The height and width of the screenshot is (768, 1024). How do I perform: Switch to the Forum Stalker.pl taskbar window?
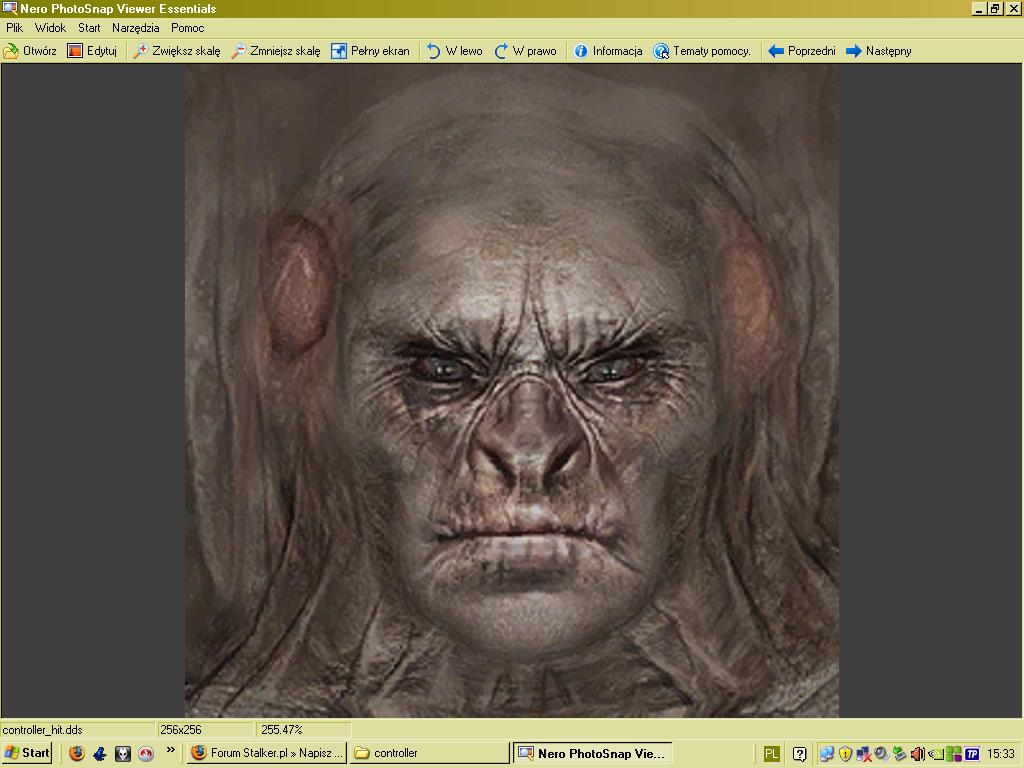(267, 753)
